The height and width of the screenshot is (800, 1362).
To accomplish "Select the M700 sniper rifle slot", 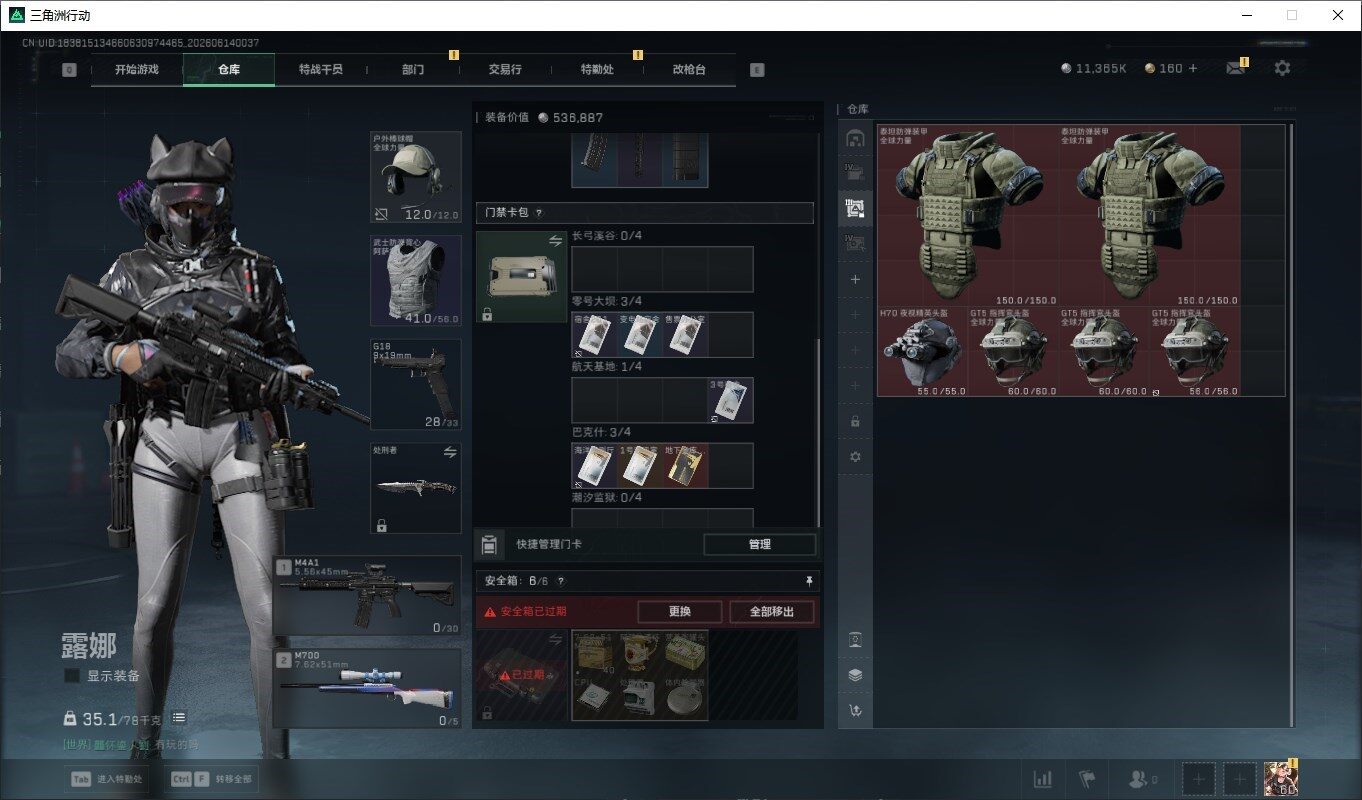I will click(x=367, y=689).
